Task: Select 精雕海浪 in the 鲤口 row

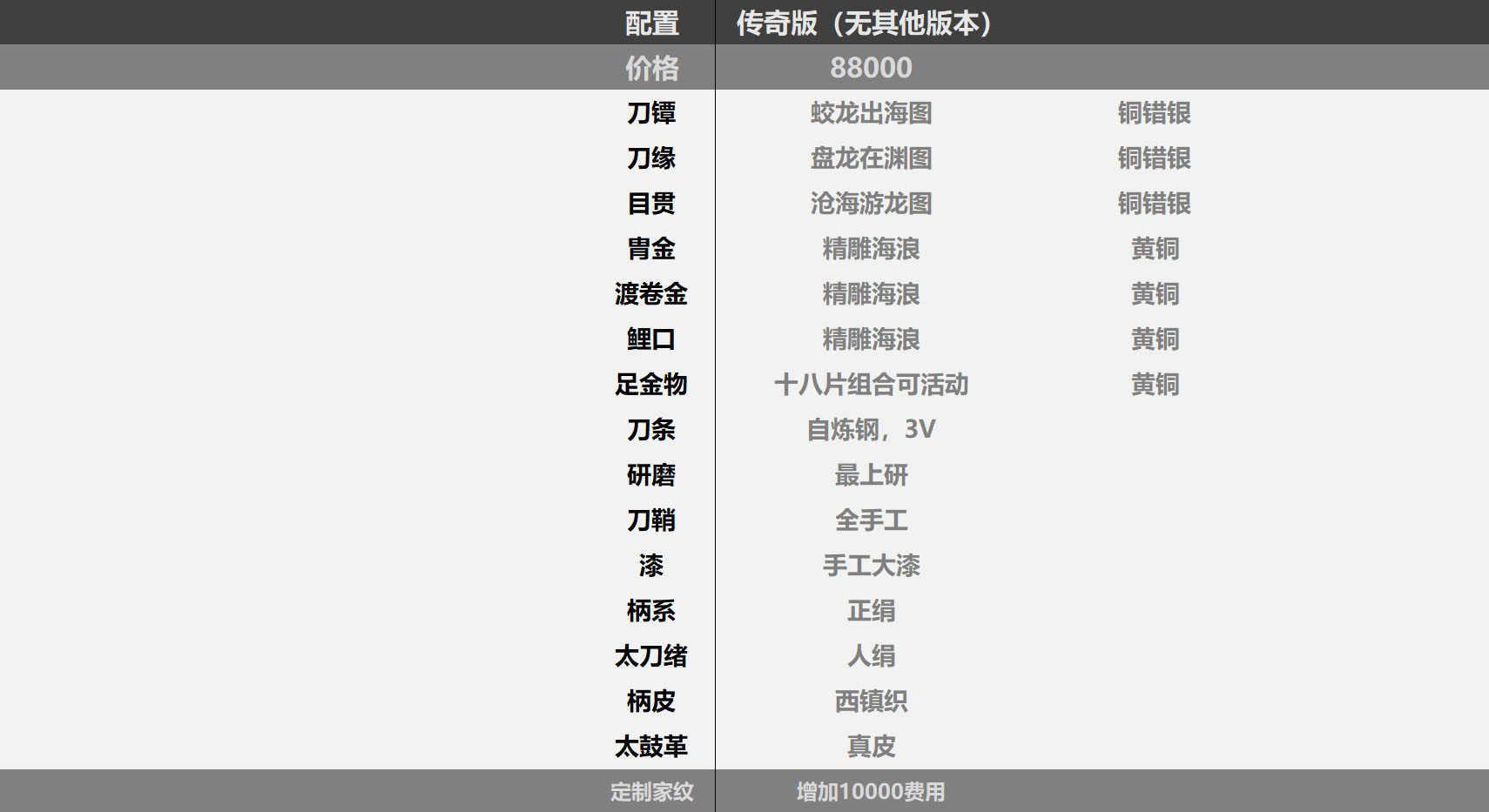Action: (871, 339)
